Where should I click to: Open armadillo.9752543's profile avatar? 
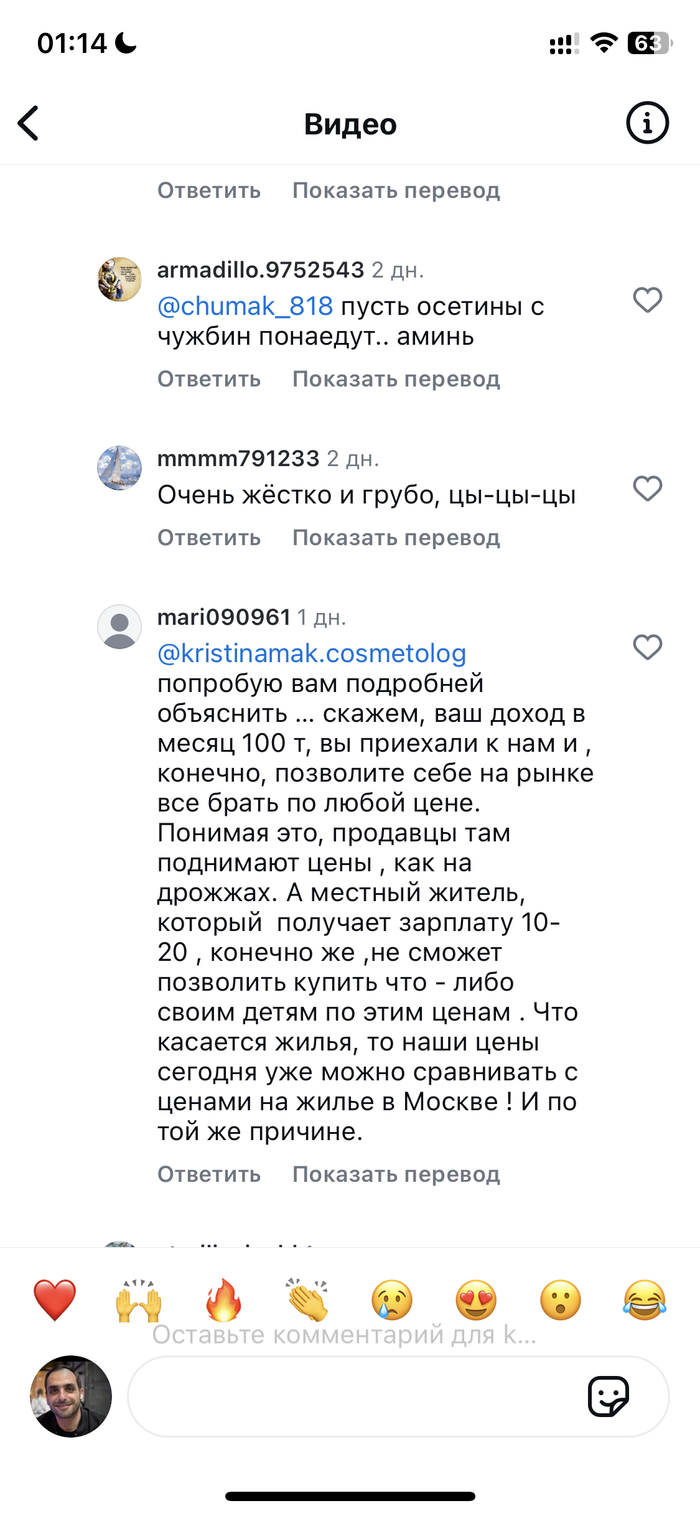[x=119, y=278]
